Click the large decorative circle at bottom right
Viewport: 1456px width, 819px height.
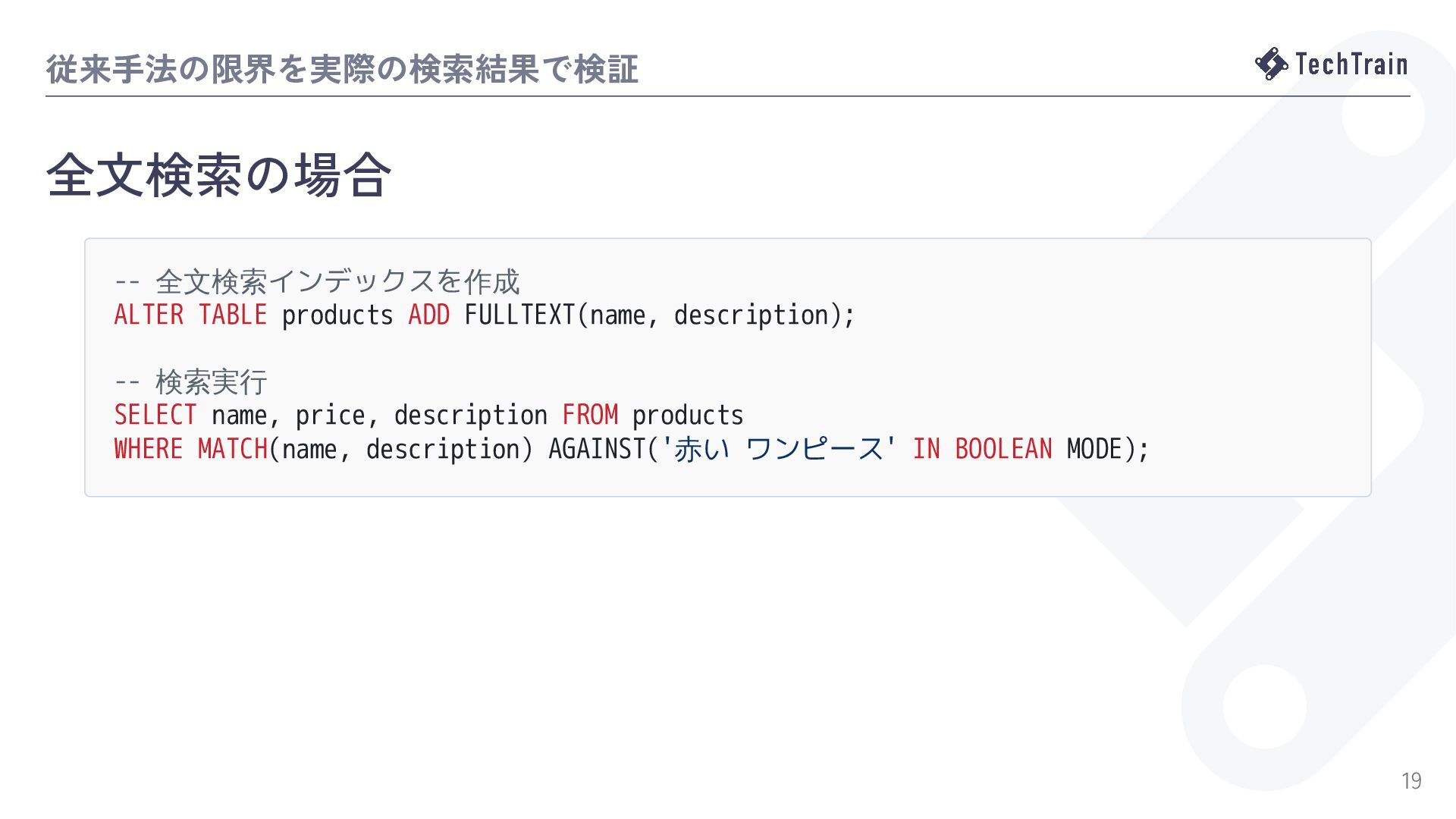(1264, 706)
